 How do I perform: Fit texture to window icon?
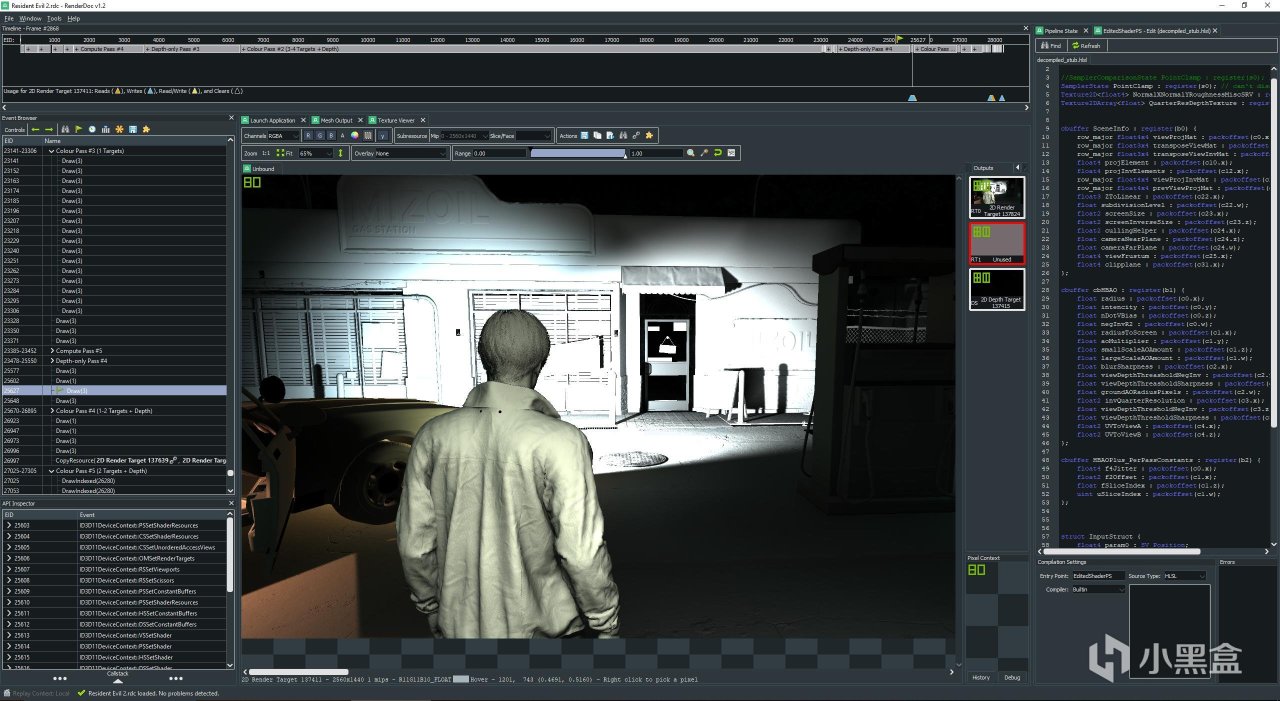pyautogui.click(x=283, y=153)
